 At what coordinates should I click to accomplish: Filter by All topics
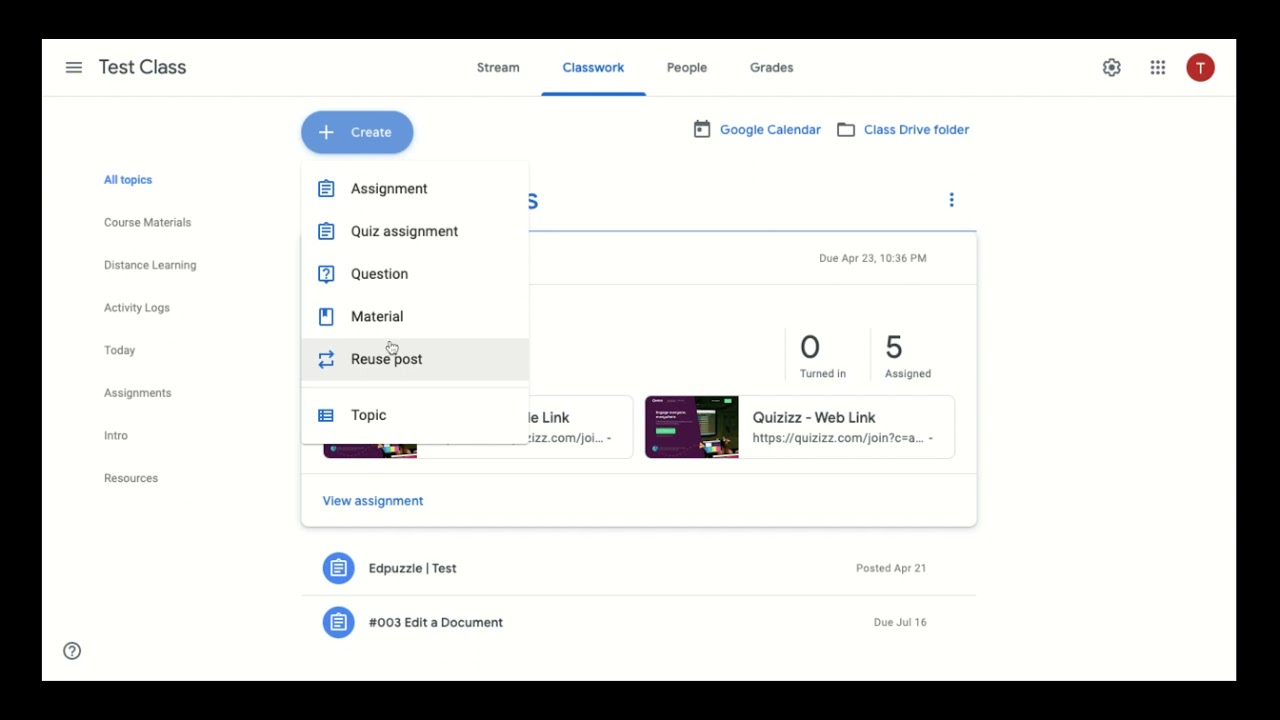pos(128,180)
